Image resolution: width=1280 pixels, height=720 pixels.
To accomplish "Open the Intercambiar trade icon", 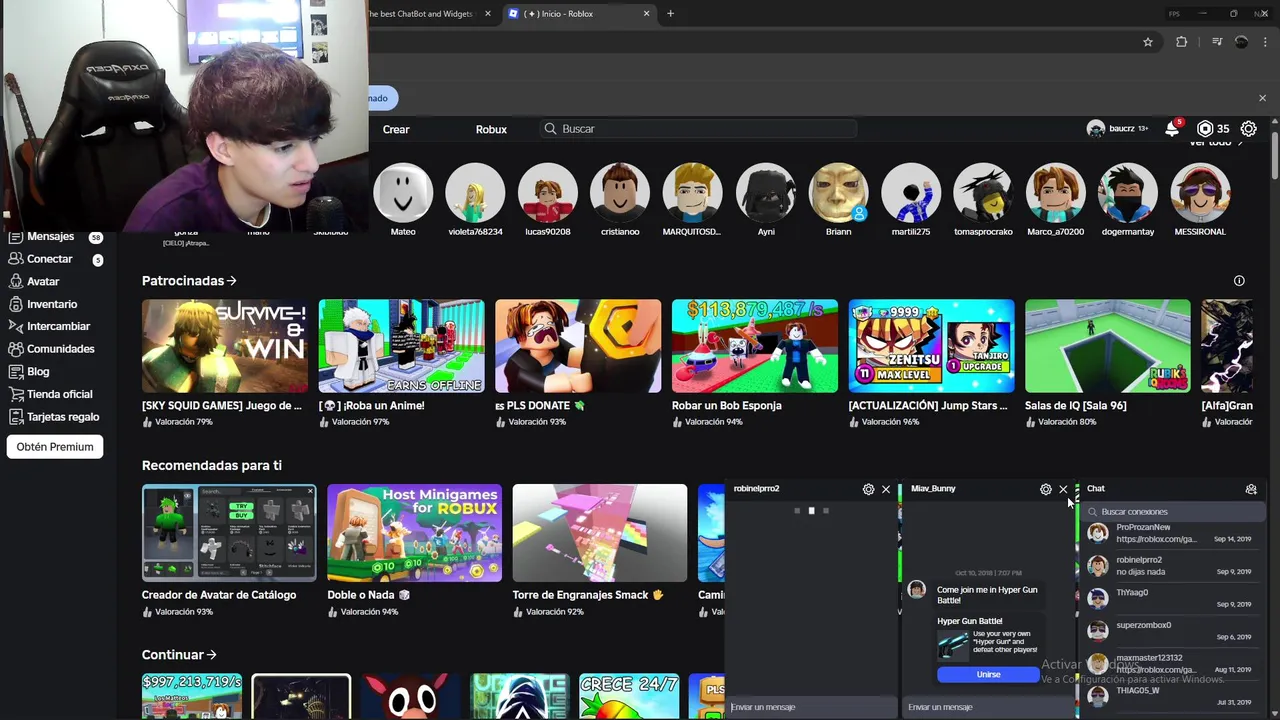I will coord(15,326).
